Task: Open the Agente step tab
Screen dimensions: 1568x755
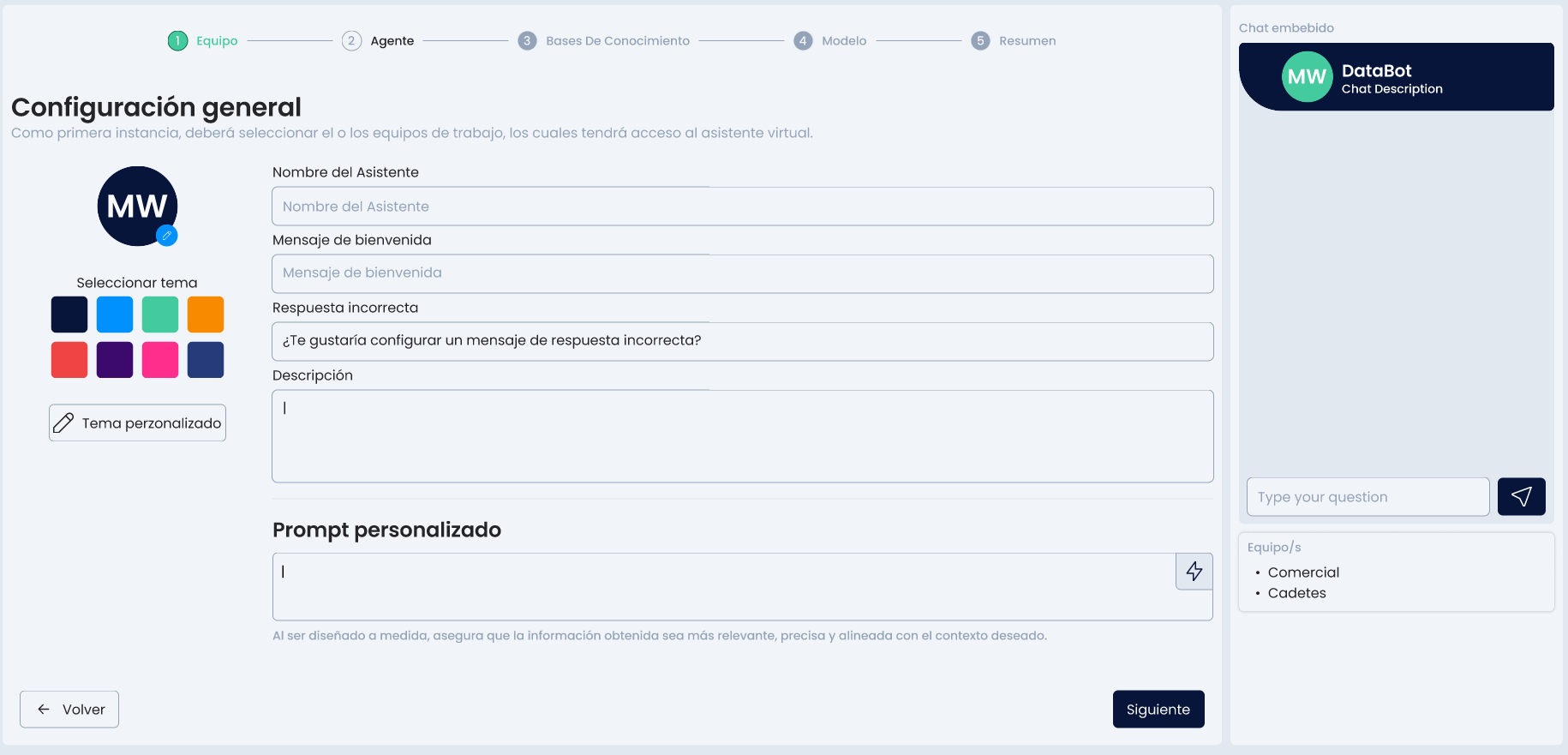Action: point(392,41)
